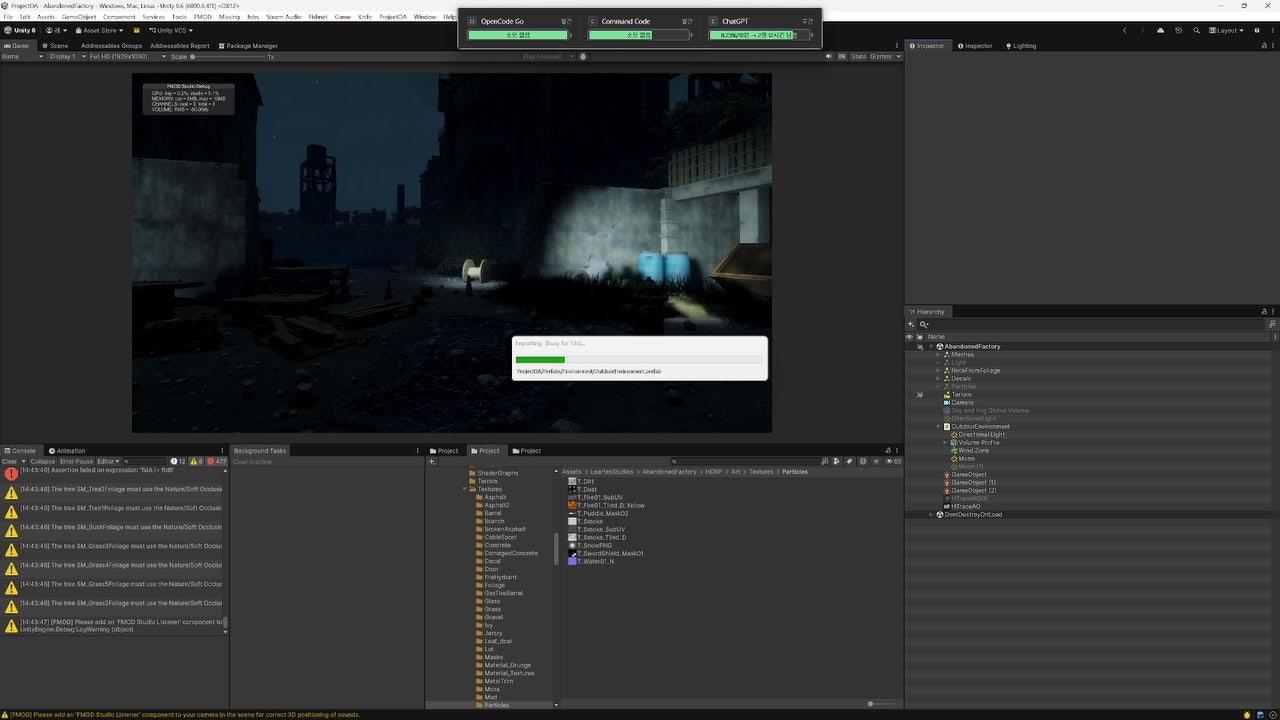Expand the Meshes object in Hierarchy

pos(938,355)
